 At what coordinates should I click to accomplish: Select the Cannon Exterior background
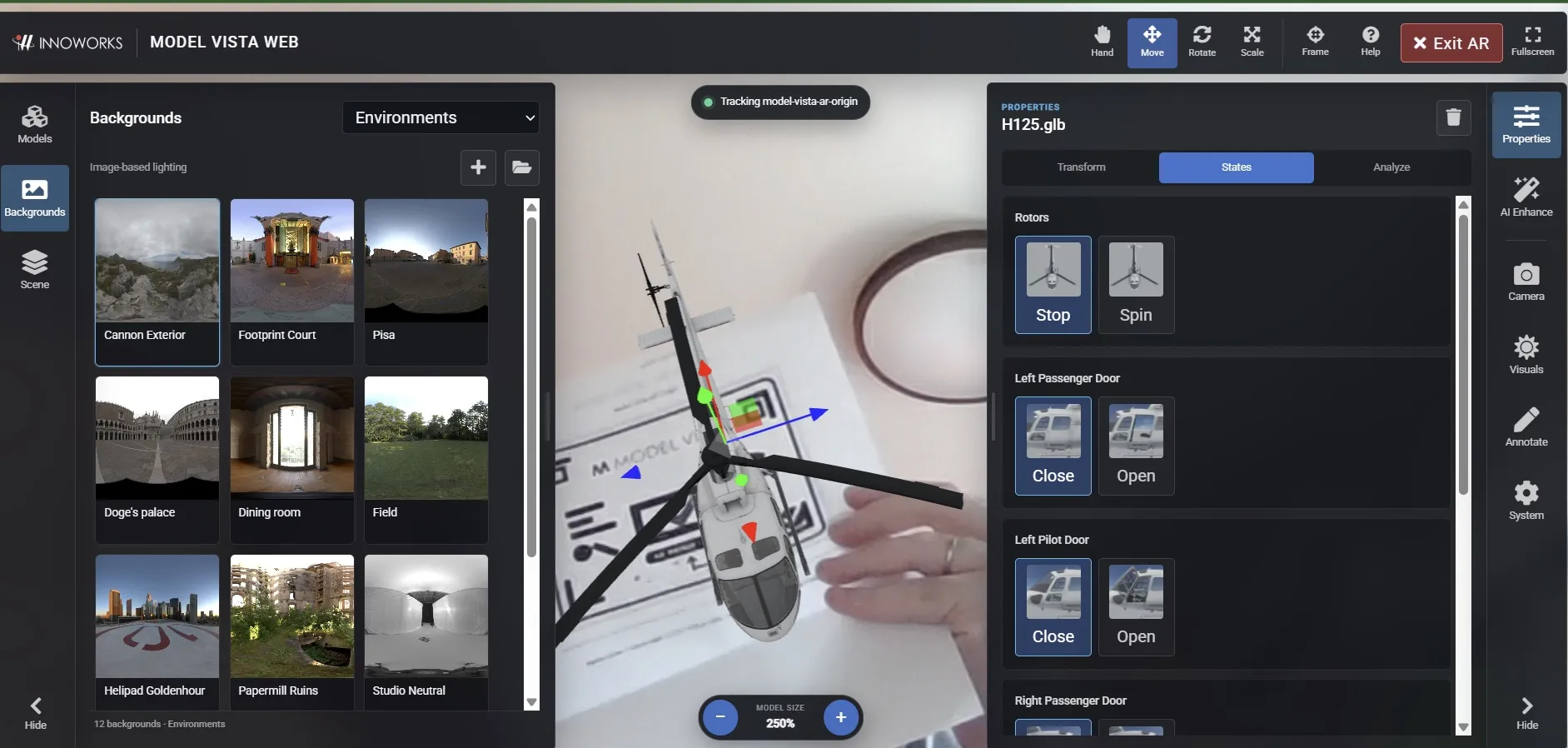(x=157, y=282)
